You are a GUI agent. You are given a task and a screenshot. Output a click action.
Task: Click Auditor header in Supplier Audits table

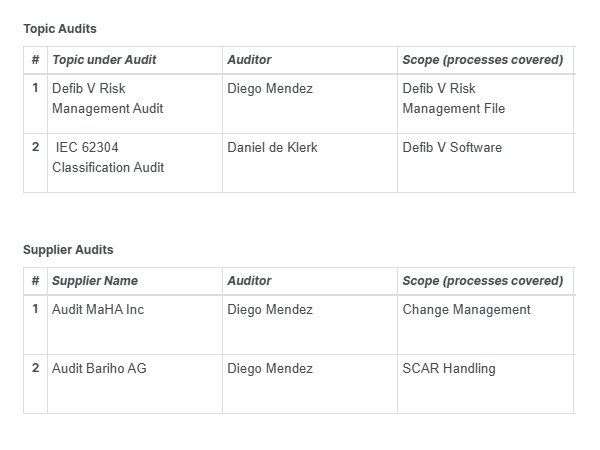tap(249, 281)
